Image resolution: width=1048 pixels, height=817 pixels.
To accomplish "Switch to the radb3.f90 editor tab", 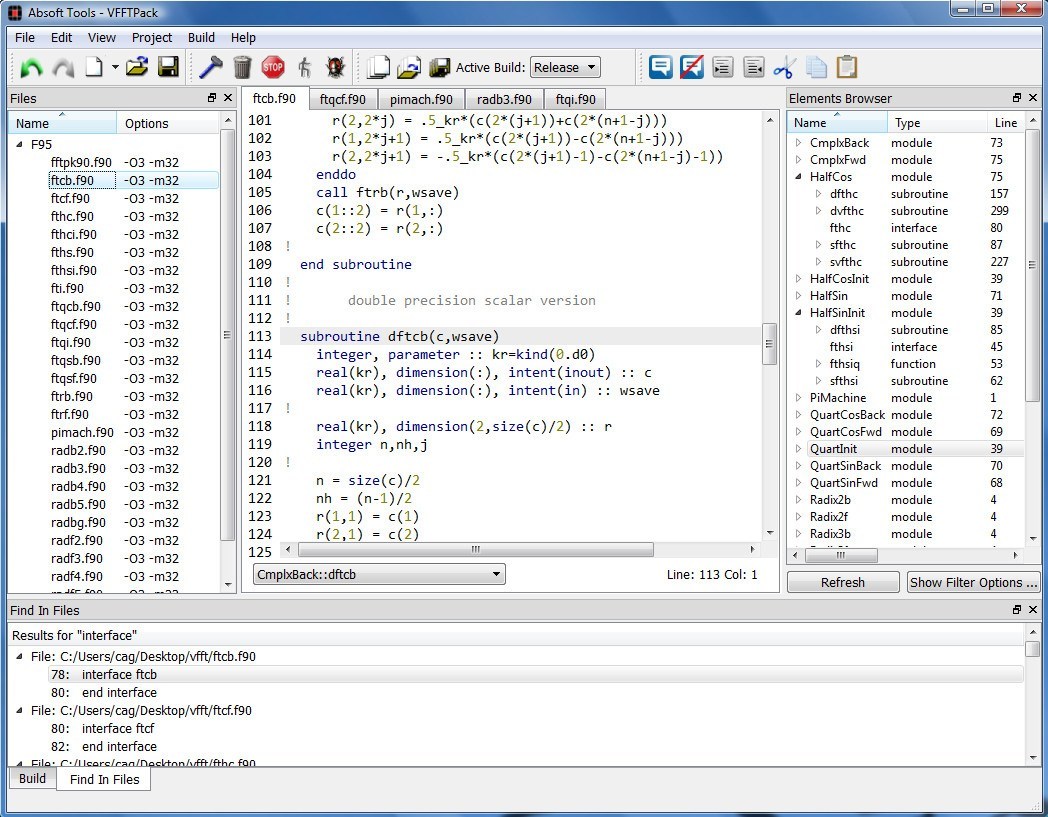I will coord(505,100).
